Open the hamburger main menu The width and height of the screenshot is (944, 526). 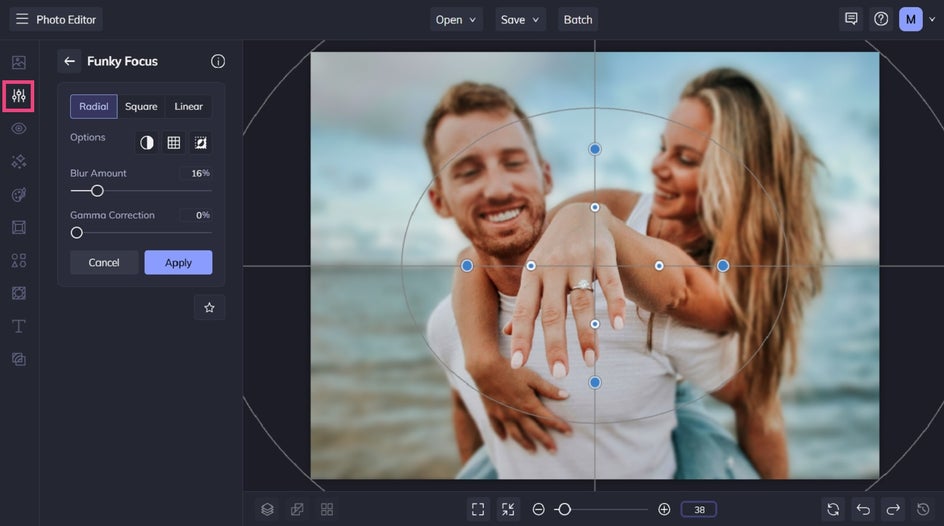point(22,19)
